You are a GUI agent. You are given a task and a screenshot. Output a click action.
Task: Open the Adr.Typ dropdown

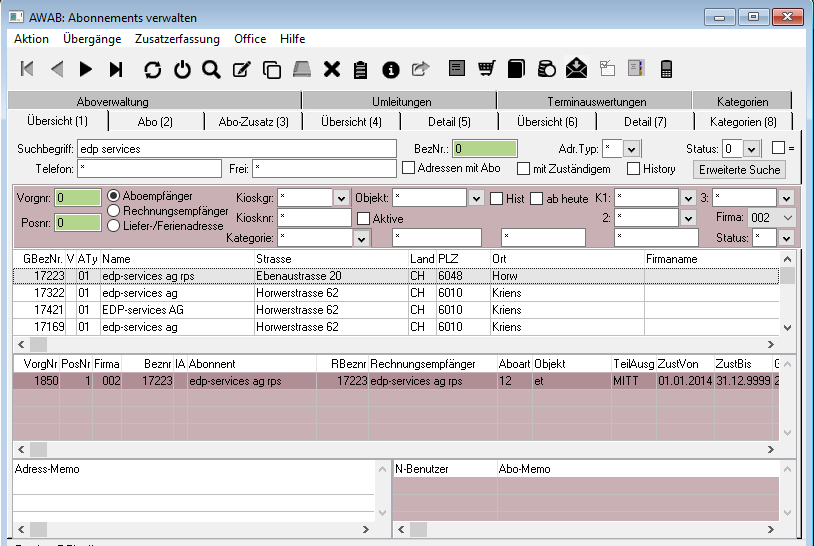(631, 148)
